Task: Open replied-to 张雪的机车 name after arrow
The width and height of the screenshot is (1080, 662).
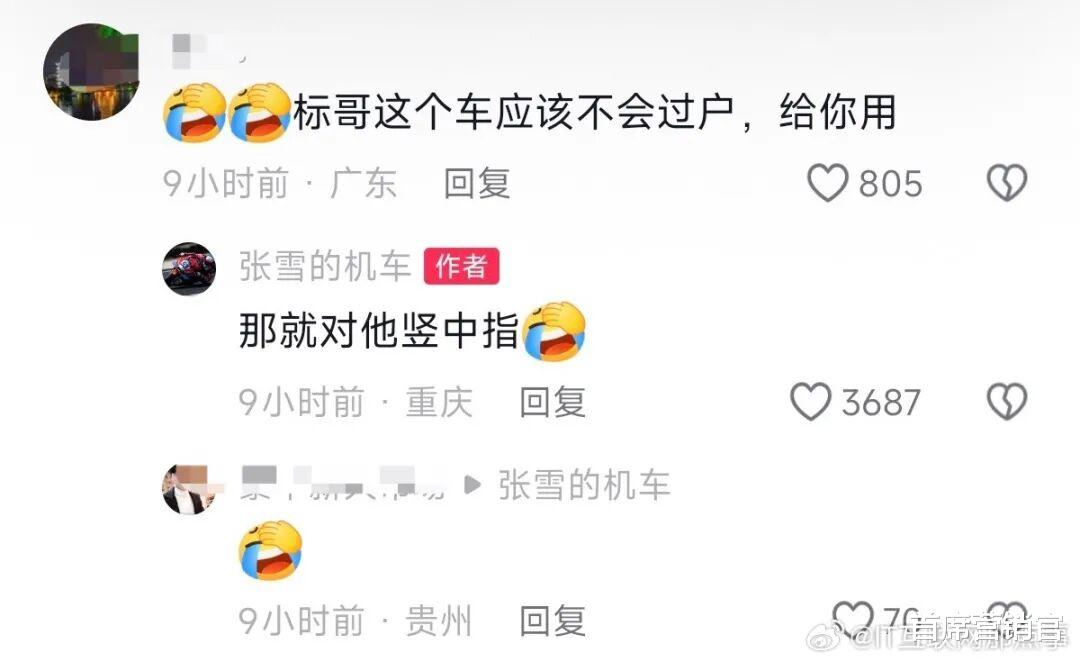Action: [x=584, y=485]
